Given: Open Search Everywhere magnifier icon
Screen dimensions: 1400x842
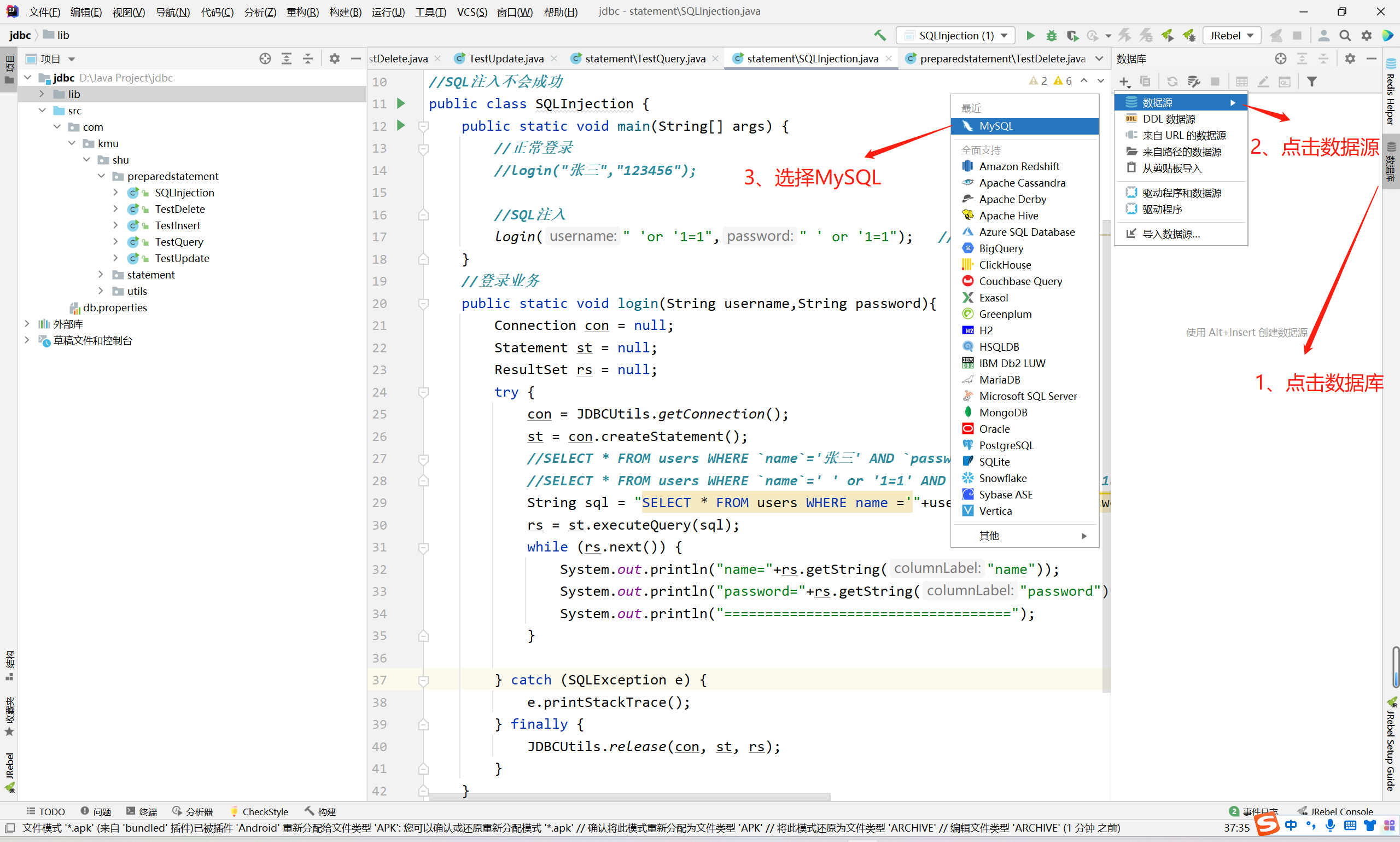Looking at the screenshot, I should coord(1344,36).
